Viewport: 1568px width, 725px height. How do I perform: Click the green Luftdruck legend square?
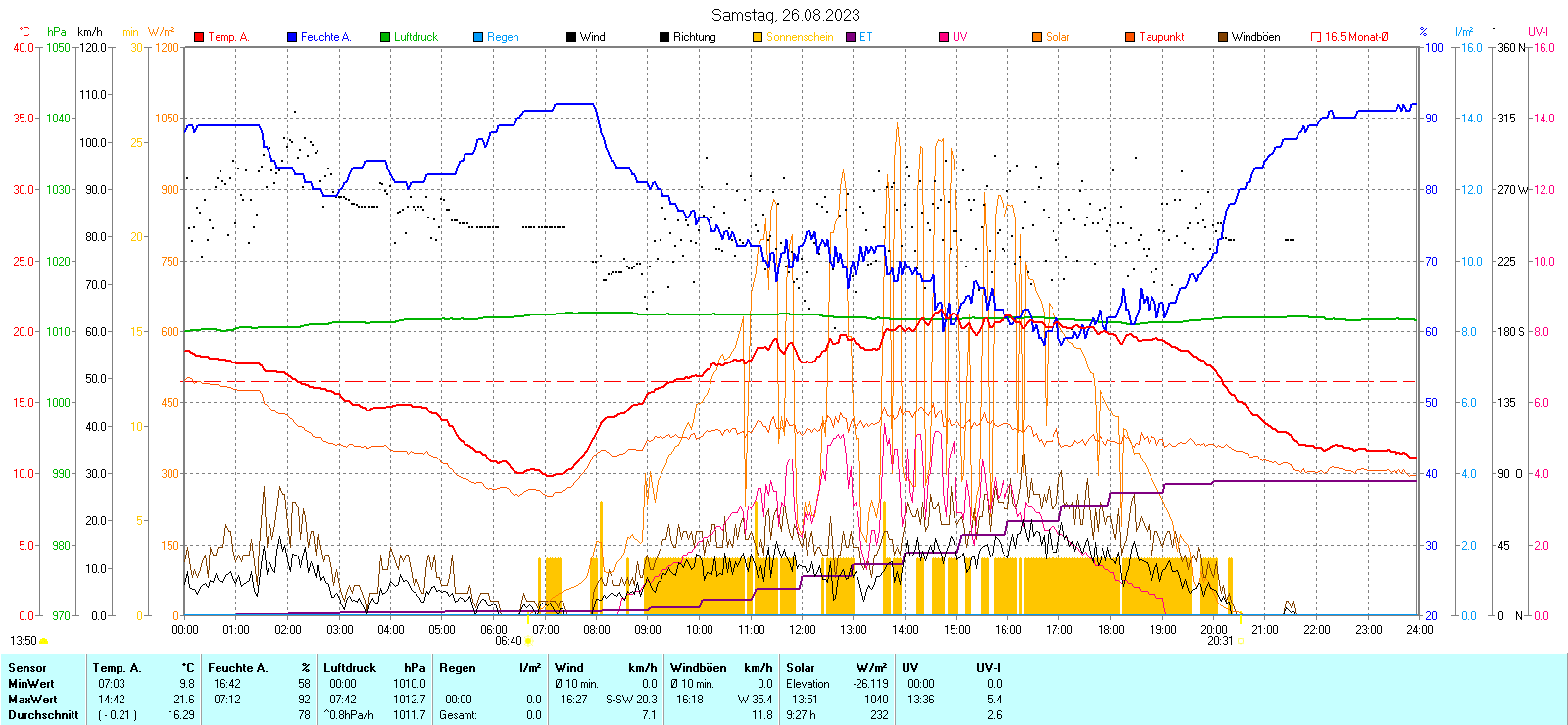point(385,37)
